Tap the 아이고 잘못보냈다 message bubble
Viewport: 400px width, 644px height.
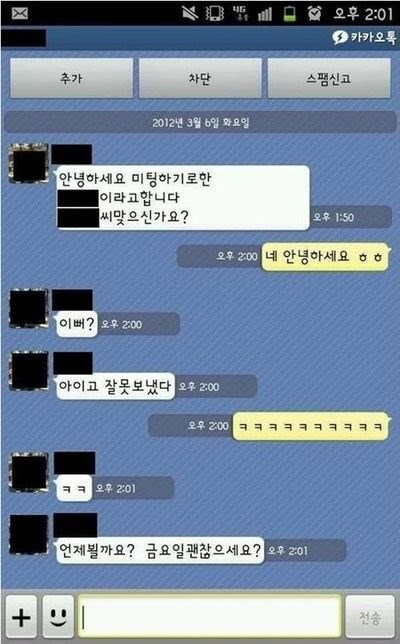pyautogui.click(x=115, y=386)
